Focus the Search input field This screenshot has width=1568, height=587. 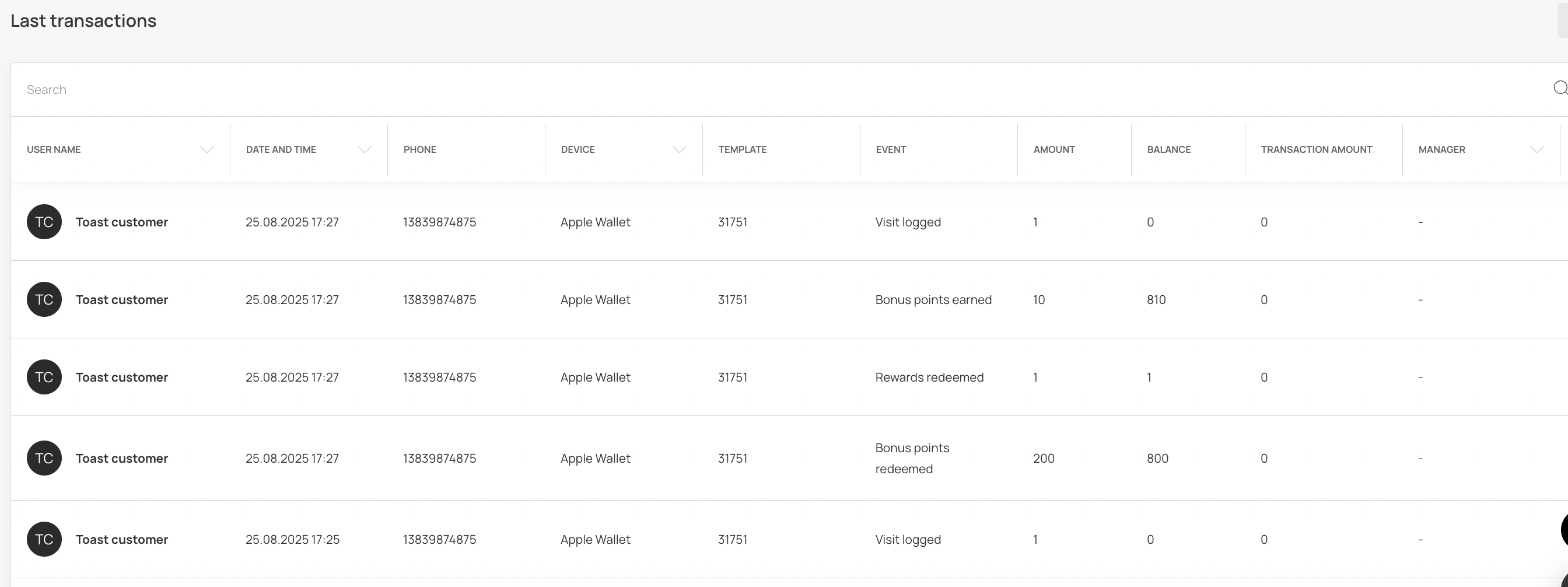click(730, 89)
